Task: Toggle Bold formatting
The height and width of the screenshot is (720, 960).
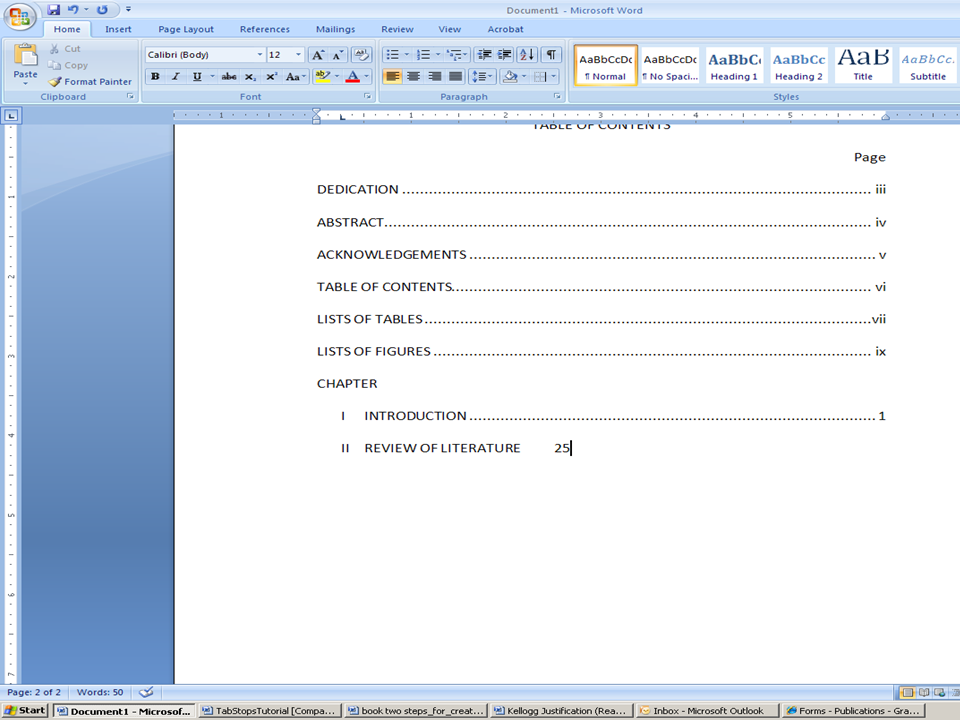Action: [x=156, y=77]
